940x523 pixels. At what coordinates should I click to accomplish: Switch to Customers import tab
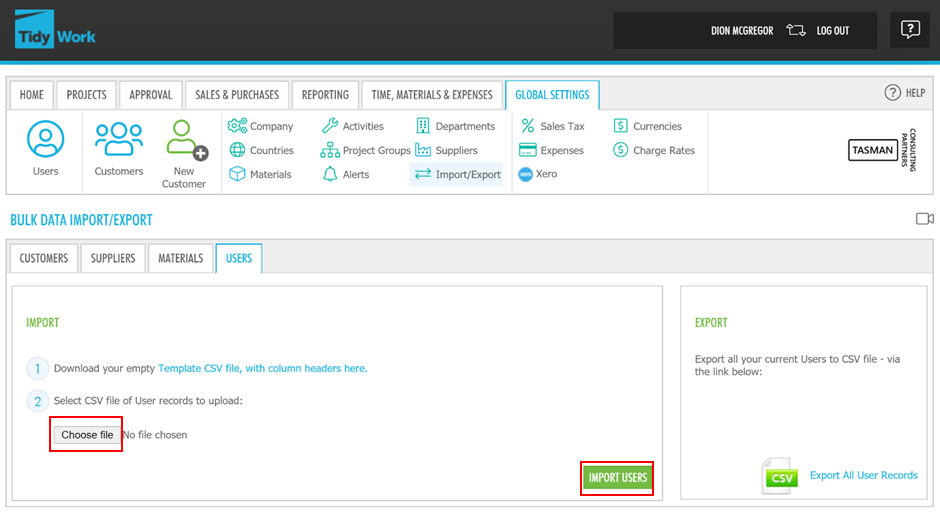(x=44, y=259)
